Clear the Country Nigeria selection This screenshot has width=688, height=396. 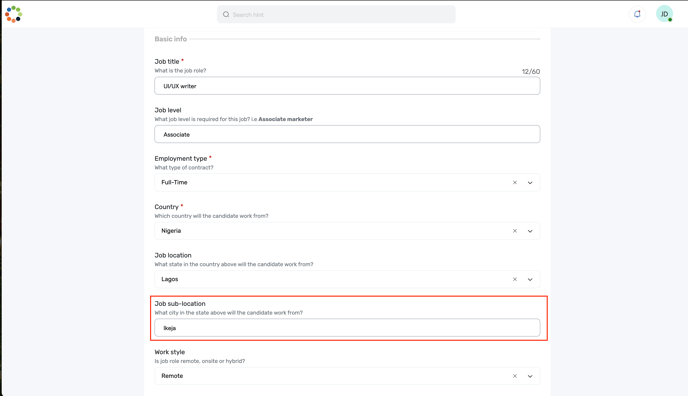click(x=515, y=231)
